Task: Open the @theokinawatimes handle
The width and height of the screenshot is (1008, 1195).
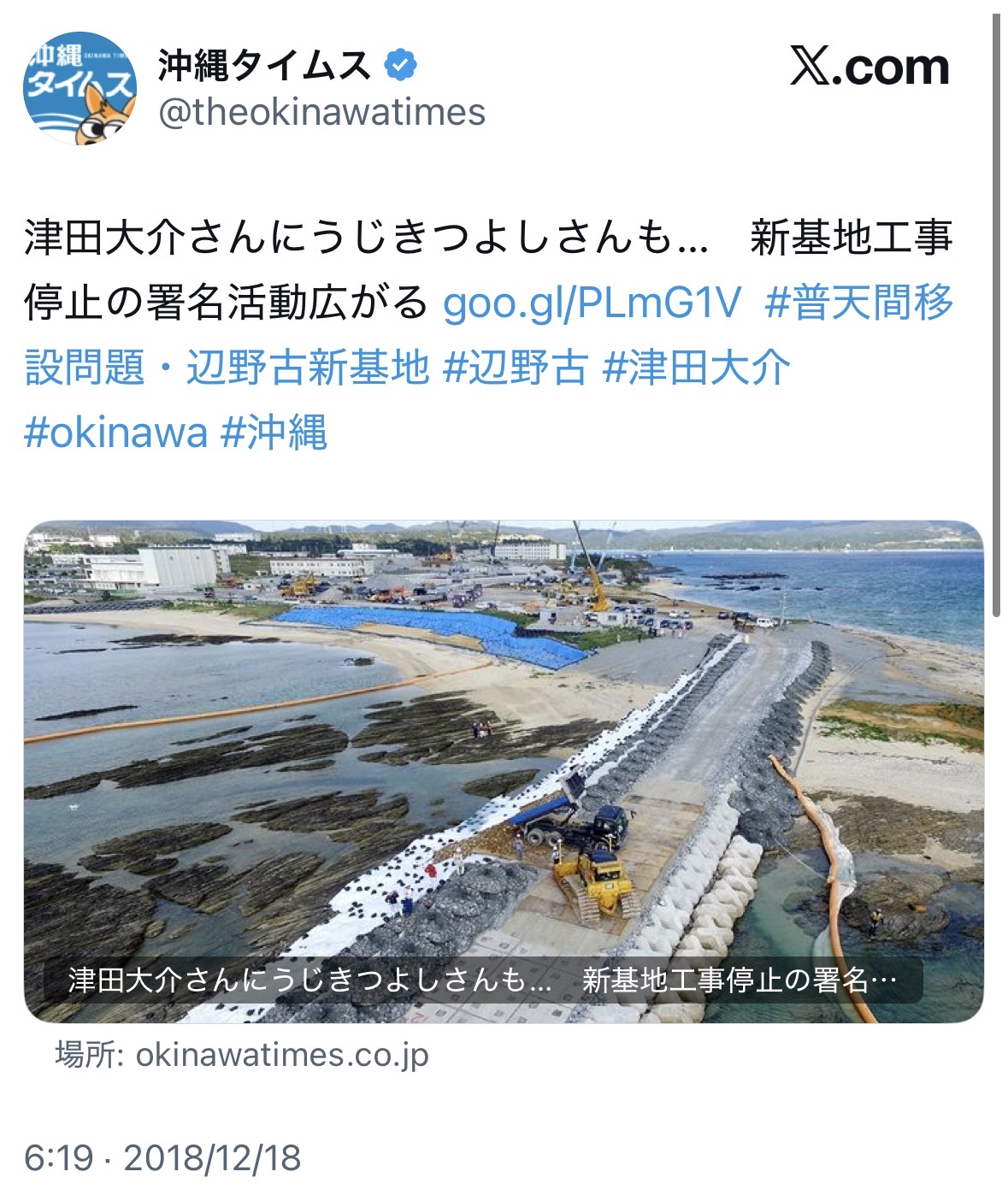Action: 321,112
